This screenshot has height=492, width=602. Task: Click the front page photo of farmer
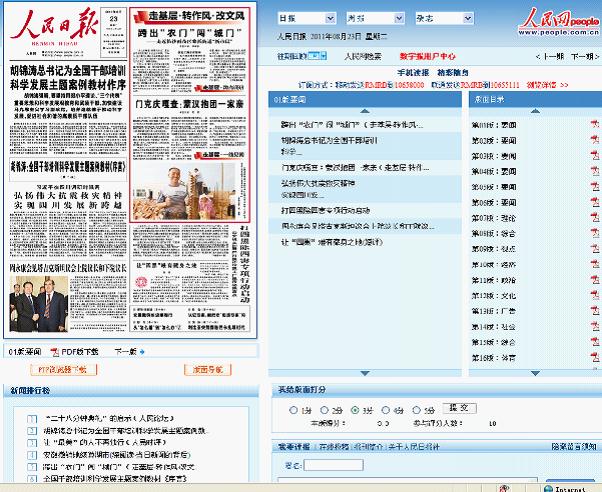[184, 191]
